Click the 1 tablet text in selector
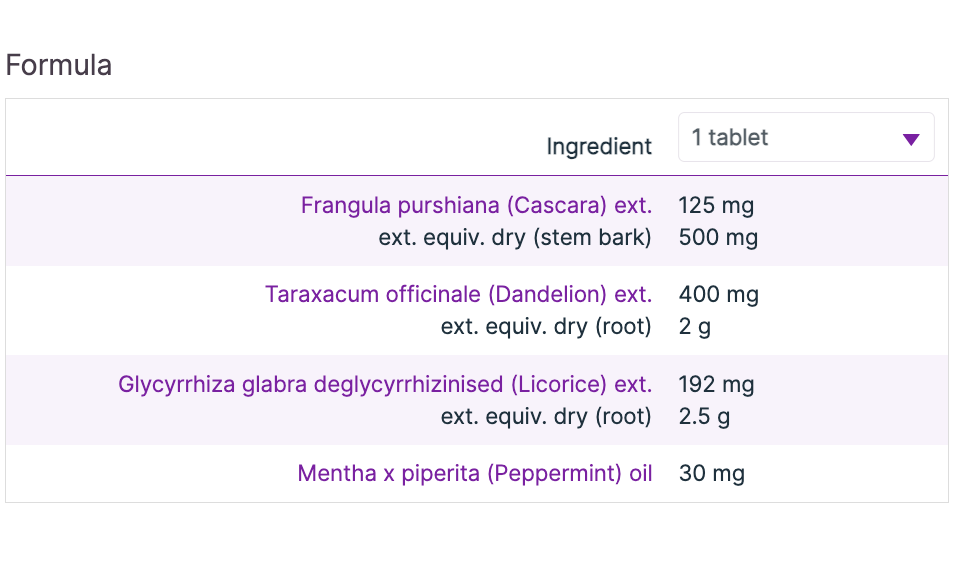The width and height of the screenshot is (954, 564). (730, 138)
